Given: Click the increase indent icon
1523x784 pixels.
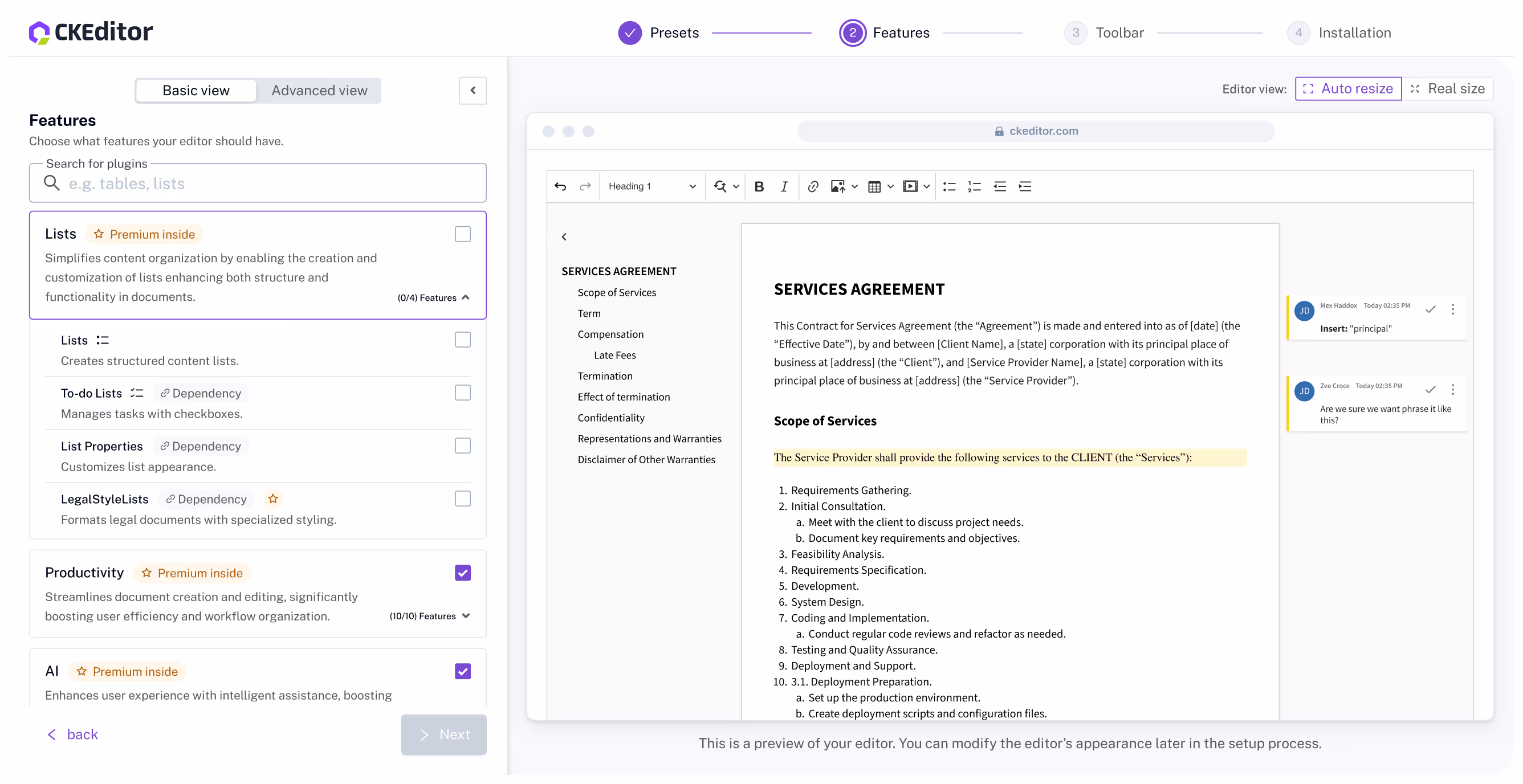Looking at the screenshot, I should 1025,187.
